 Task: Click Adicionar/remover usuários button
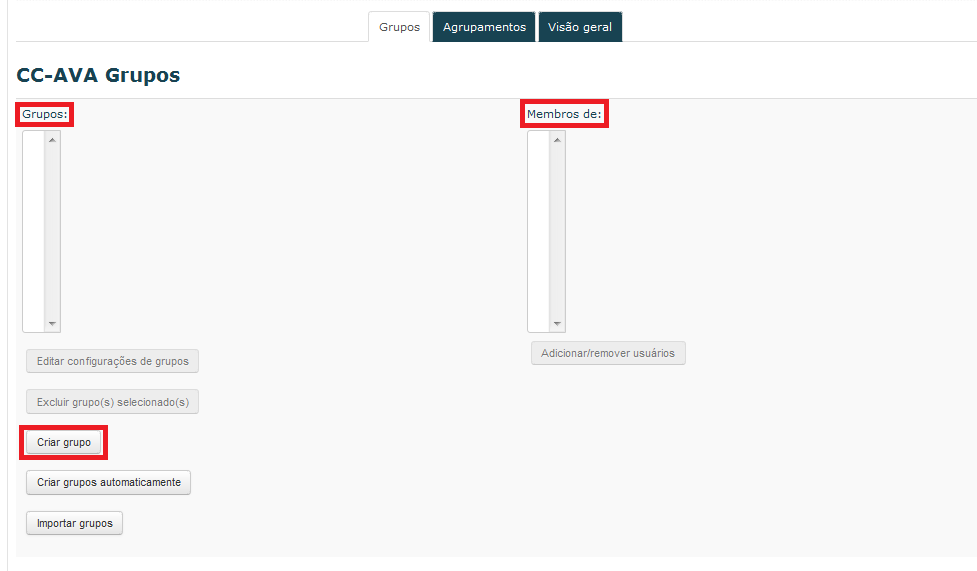pos(608,353)
